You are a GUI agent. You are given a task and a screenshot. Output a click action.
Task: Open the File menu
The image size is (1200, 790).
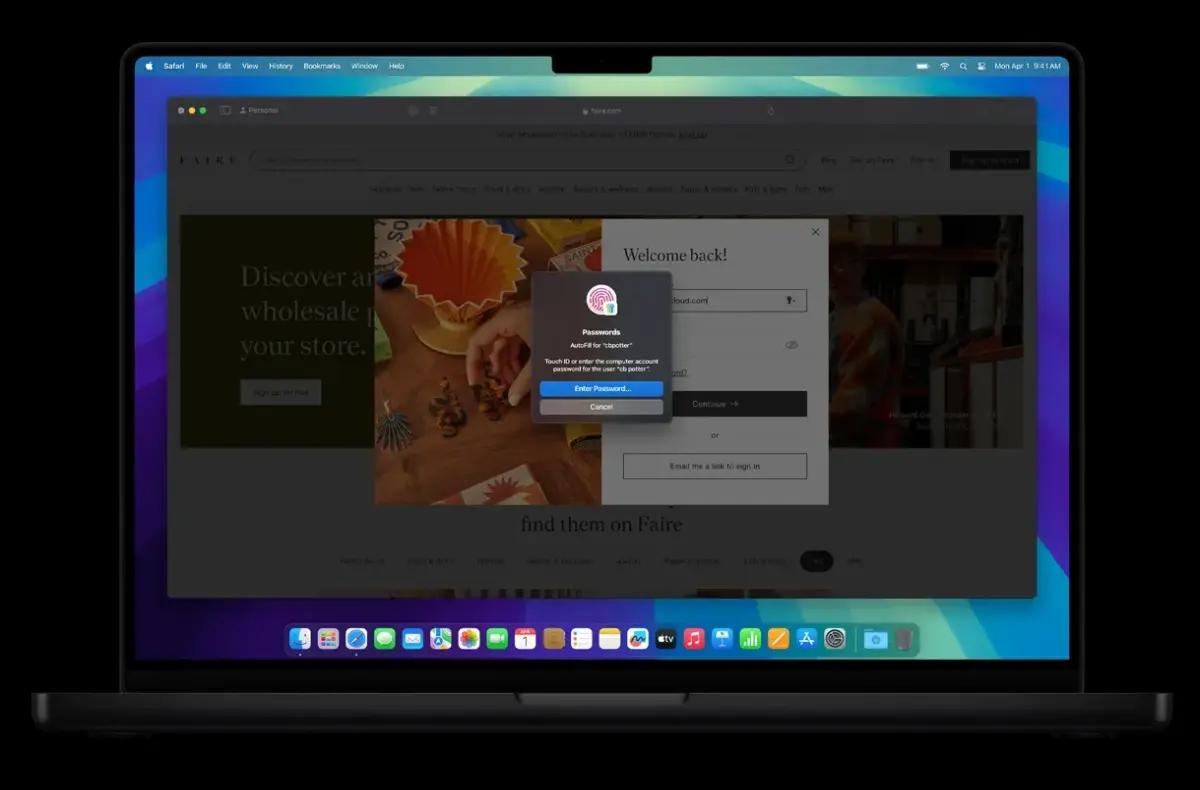coord(201,66)
